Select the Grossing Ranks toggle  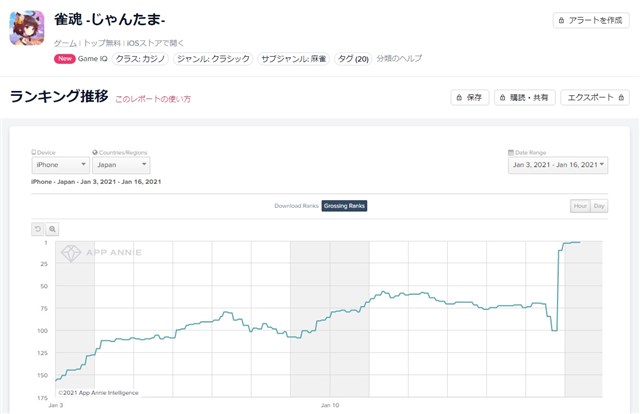(344, 206)
